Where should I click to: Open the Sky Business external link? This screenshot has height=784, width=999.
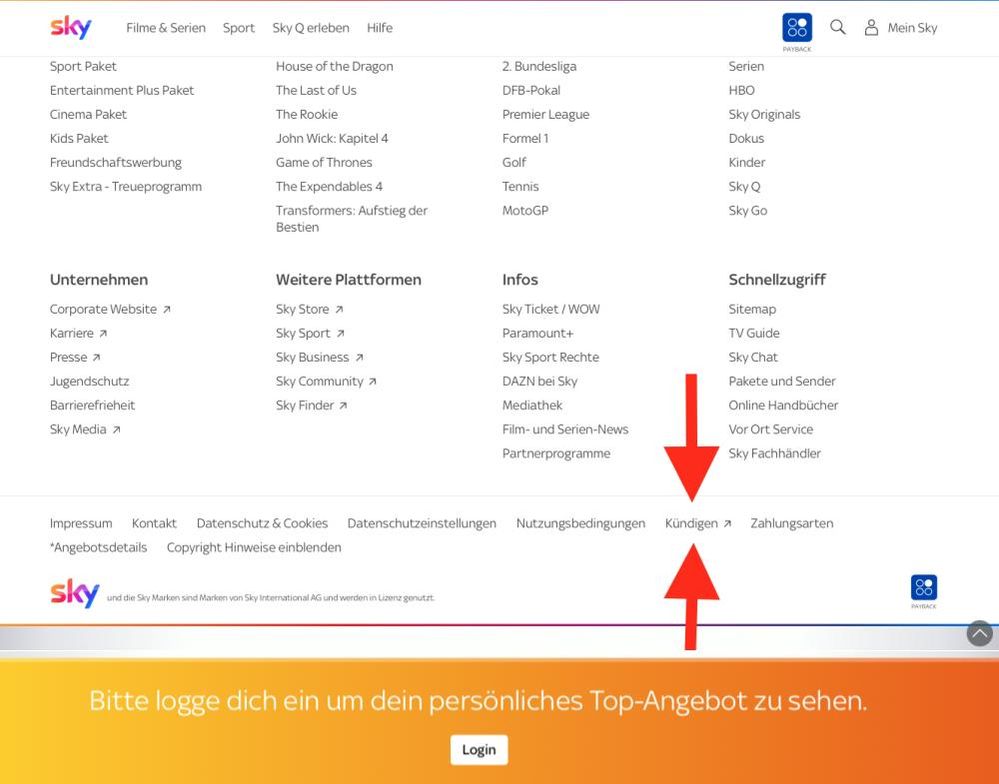pos(319,357)
